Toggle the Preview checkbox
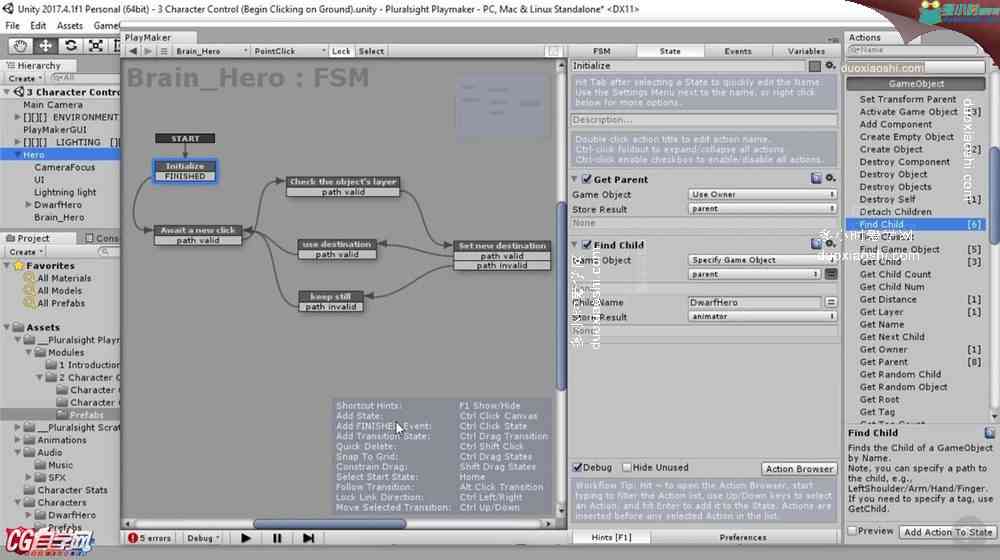Screen dimensions: 1000x560 point(852,531)
